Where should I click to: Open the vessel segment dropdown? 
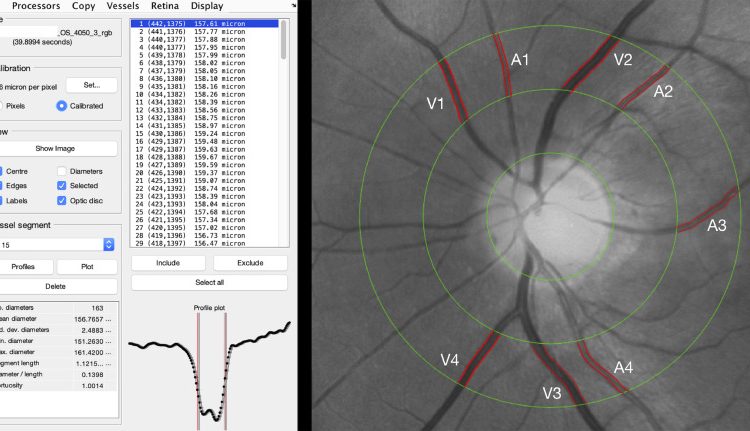[108, 244]
